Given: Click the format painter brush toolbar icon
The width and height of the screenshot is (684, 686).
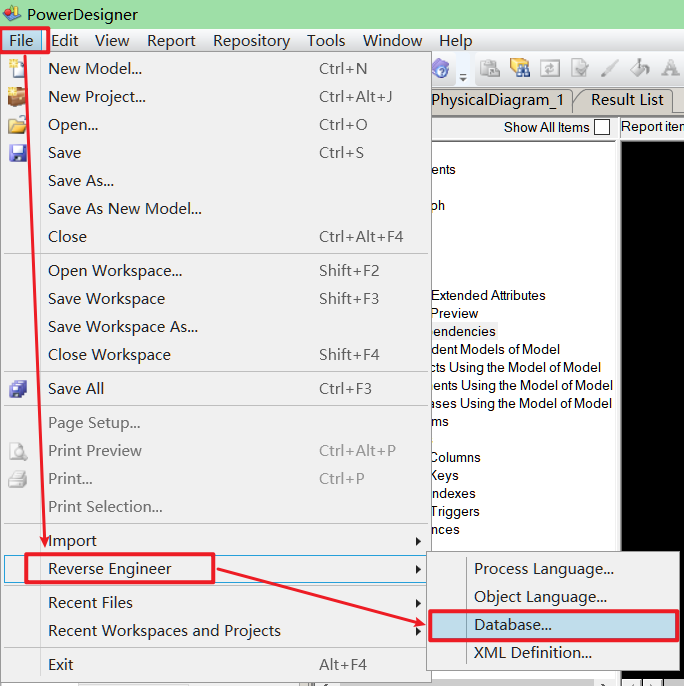Looking at the screenshot, I should [610, 69].
